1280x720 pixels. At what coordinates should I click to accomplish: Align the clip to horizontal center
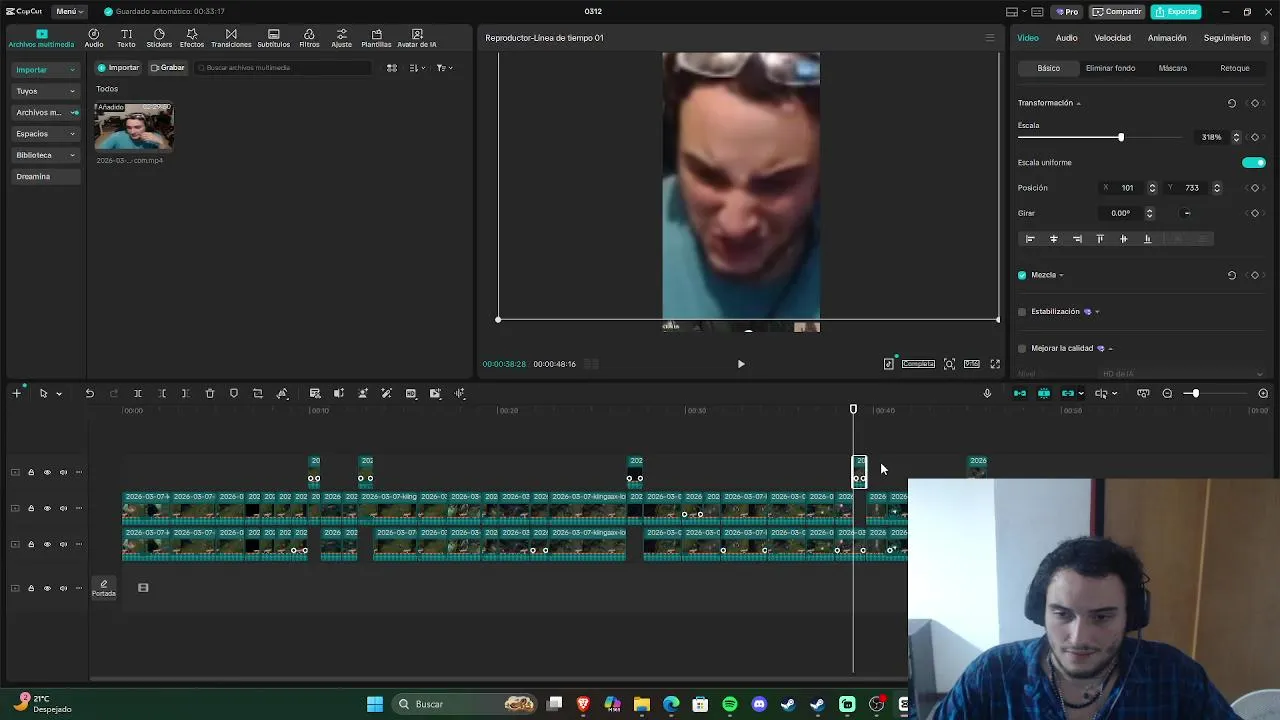1053,239
